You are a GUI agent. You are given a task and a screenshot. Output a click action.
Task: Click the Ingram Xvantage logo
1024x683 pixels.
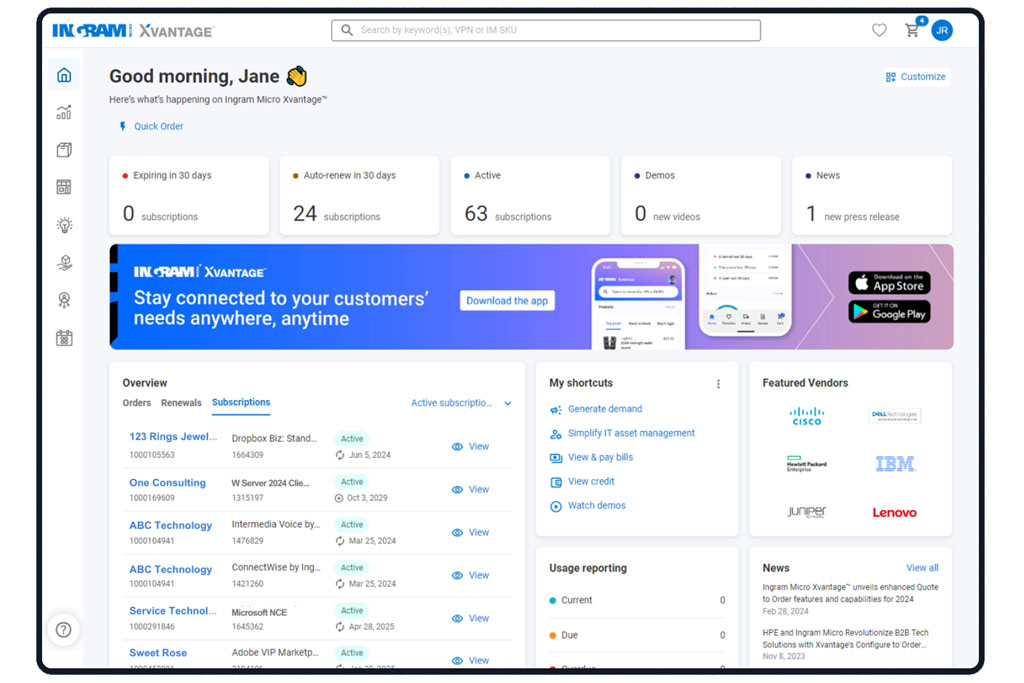(x=133, y=31)
